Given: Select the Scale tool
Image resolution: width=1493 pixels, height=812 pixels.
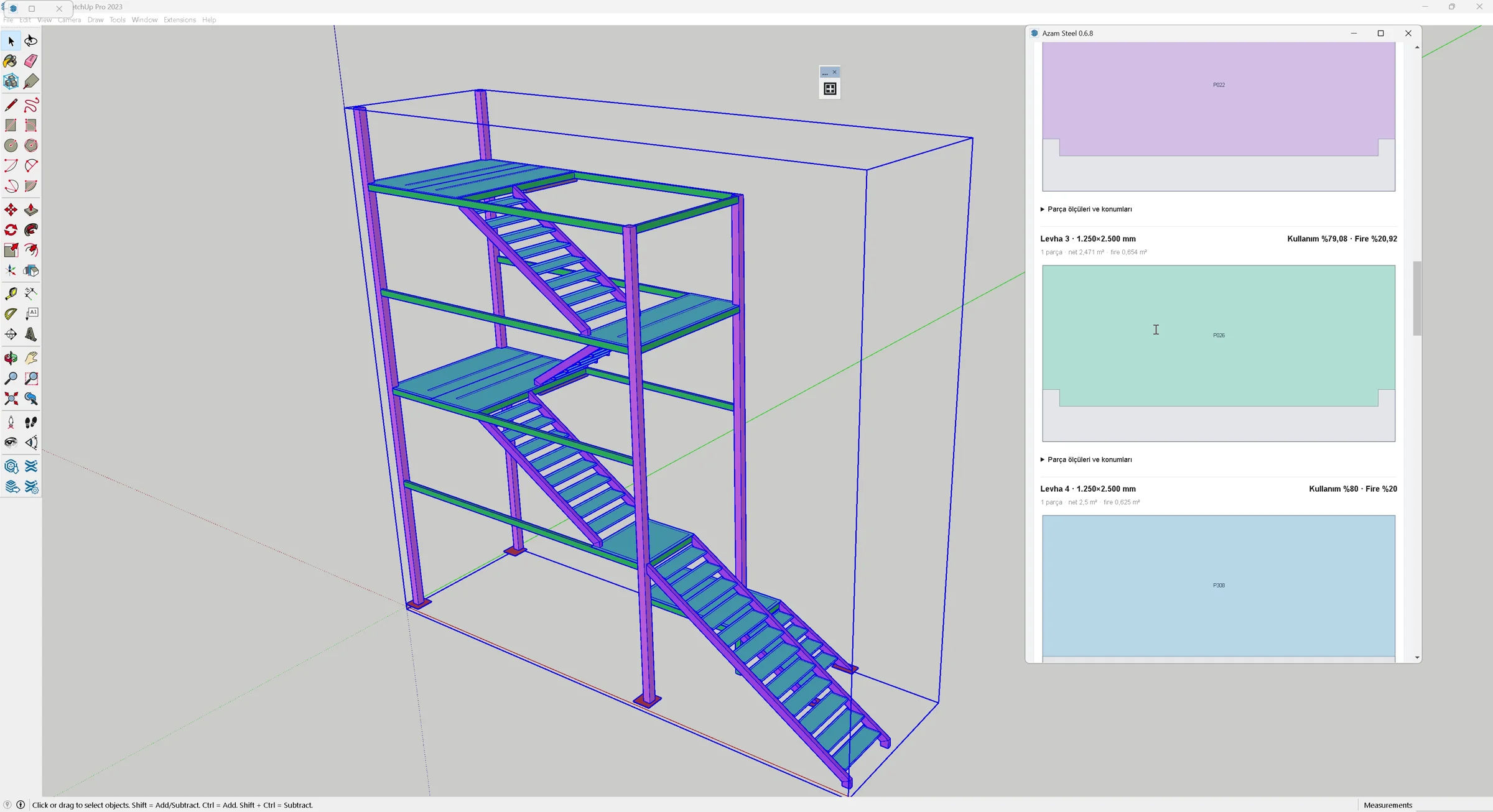Looking at the screenshot, I should click(11, 250).
